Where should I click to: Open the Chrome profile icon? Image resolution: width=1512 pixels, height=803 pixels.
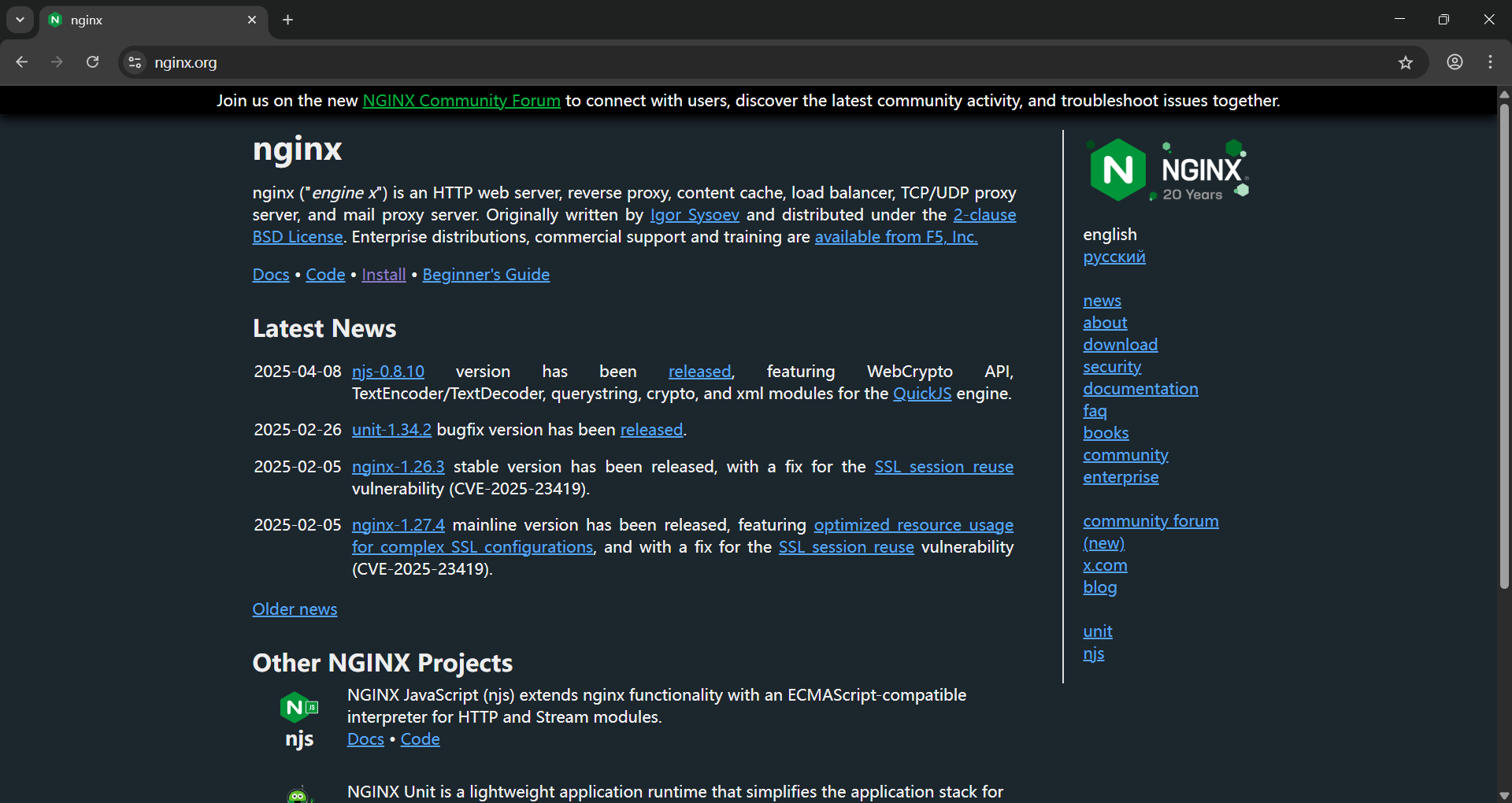[x=1455, y=62]
